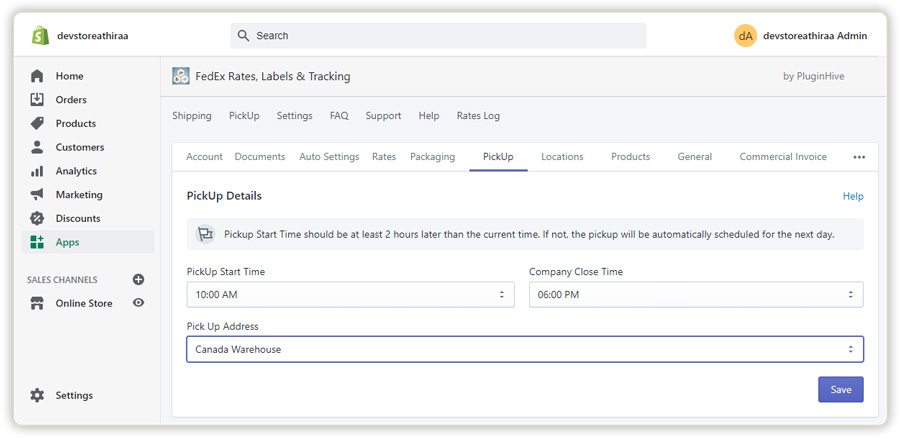Click the PickUp Details heading
The height and width of the screenshot is (438, 900).
tap(224, 196)
